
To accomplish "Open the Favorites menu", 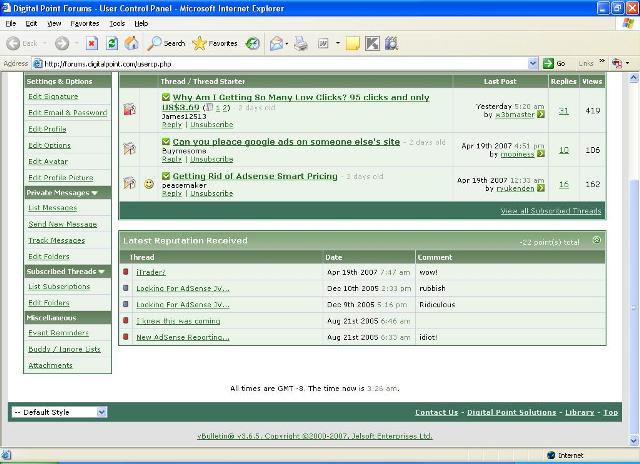I will coord(85,24).
